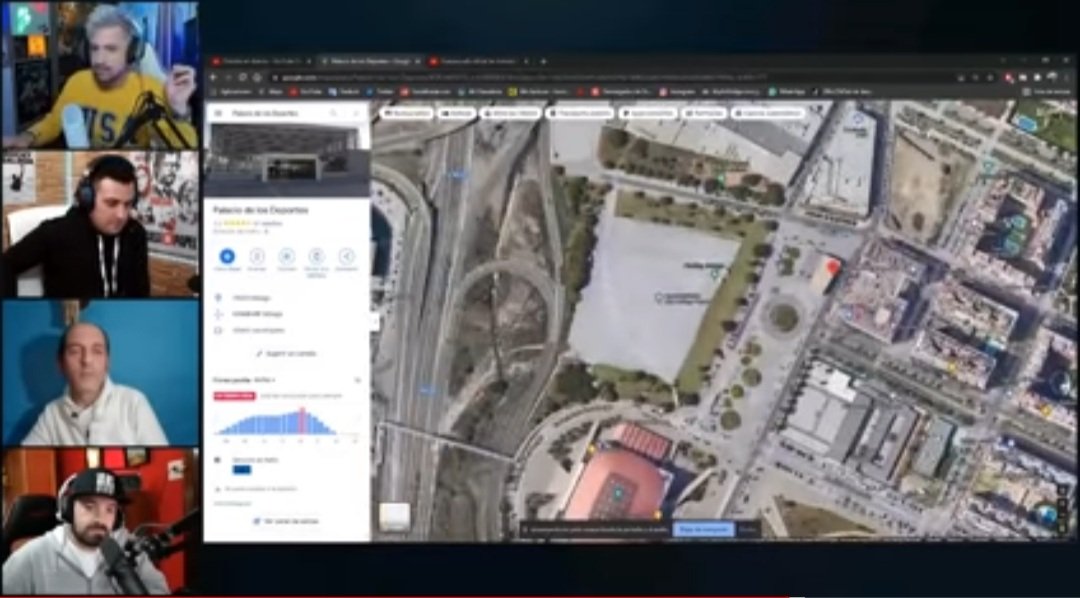The width and height of the screenshot is (1080, 598).
Task: Click the browser back arrow
Action: (x=215, y=78)
